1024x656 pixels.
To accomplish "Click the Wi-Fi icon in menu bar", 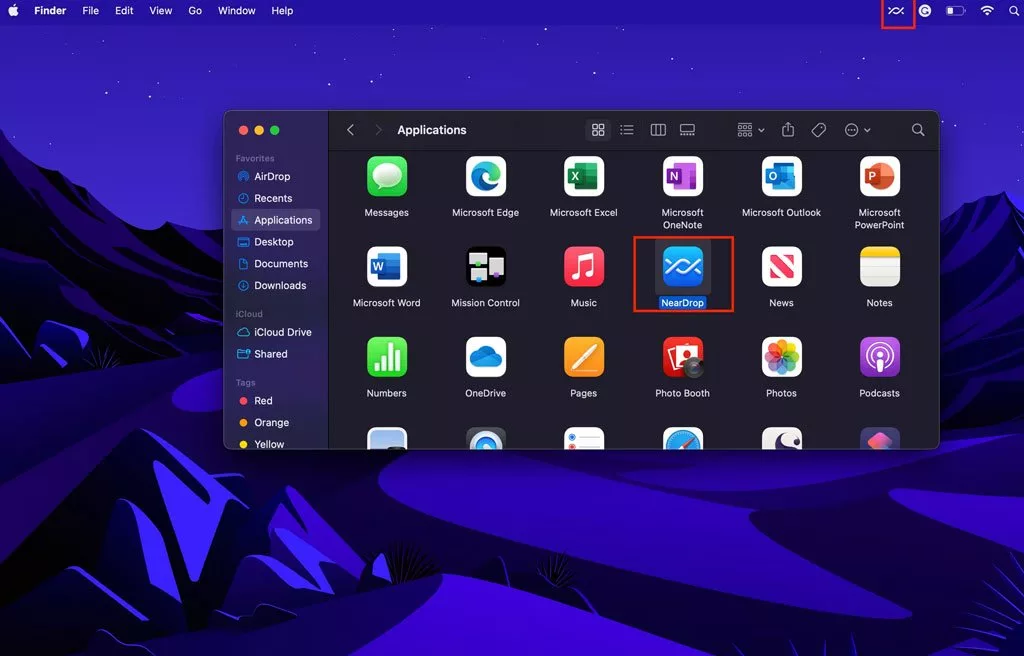I will pyautogui.click(x=986, y=11).
